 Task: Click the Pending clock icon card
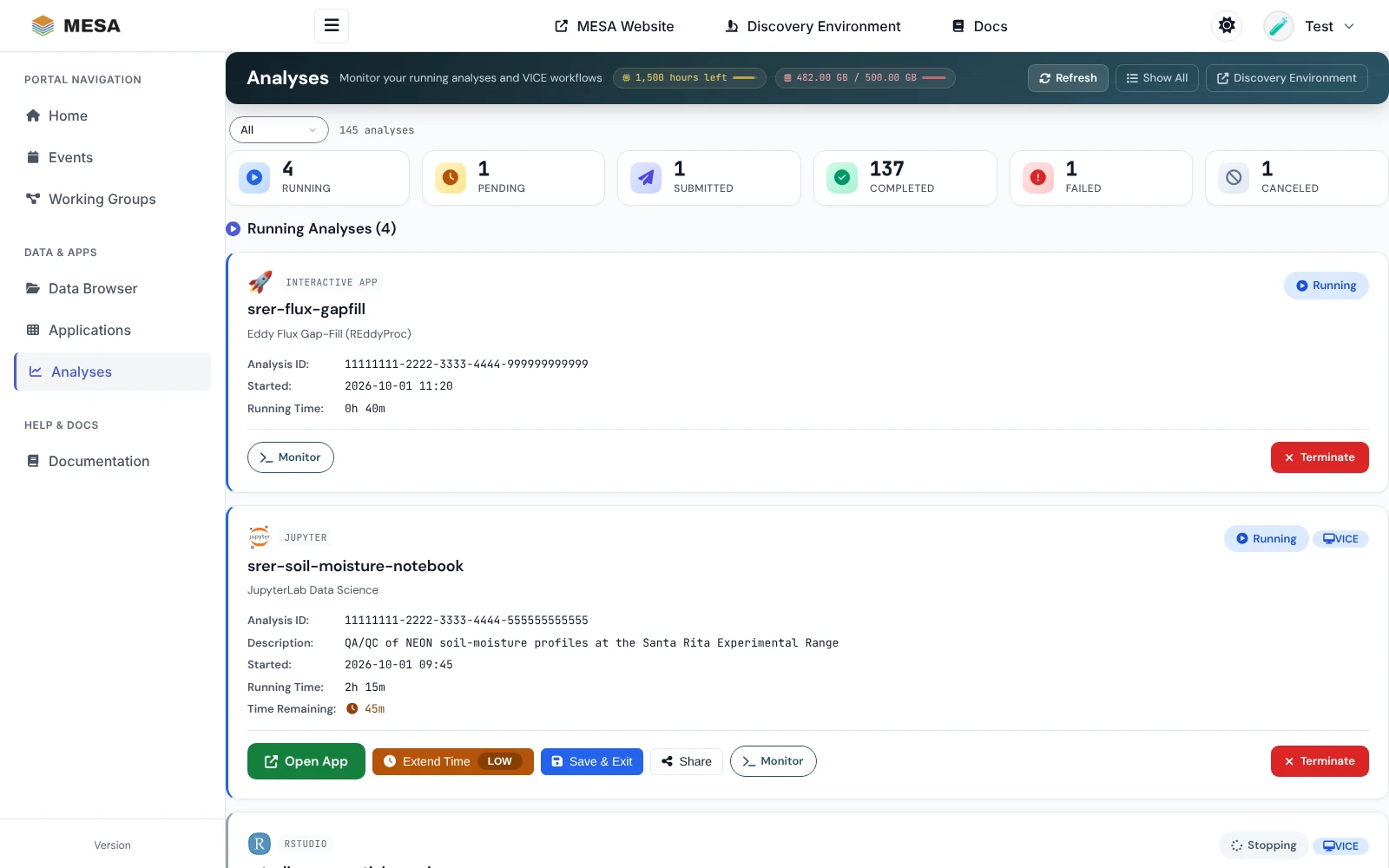pyautogui.click(x=450, y=178)
